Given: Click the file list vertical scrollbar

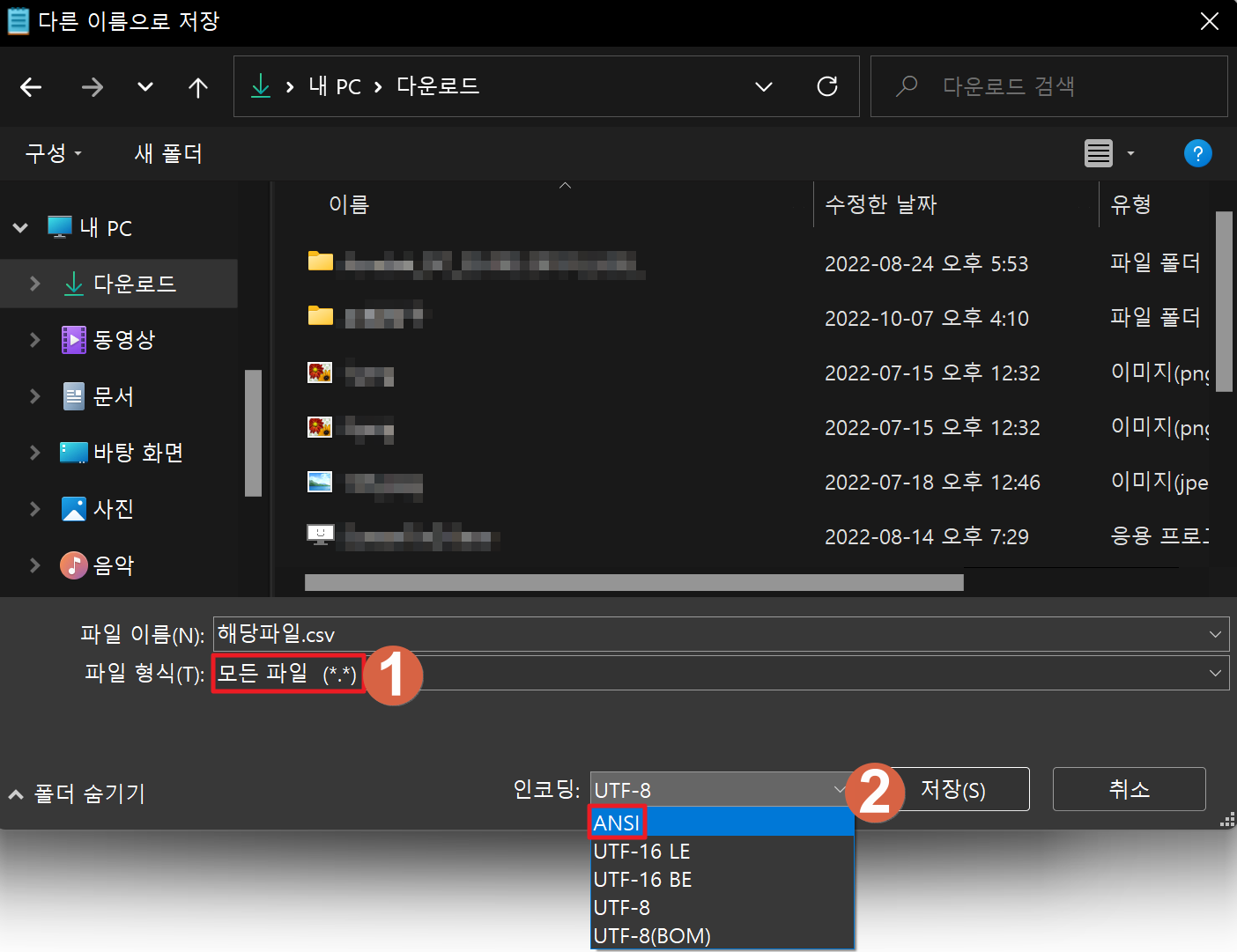Looking at the screenshot, I should tap(1224, 301).
